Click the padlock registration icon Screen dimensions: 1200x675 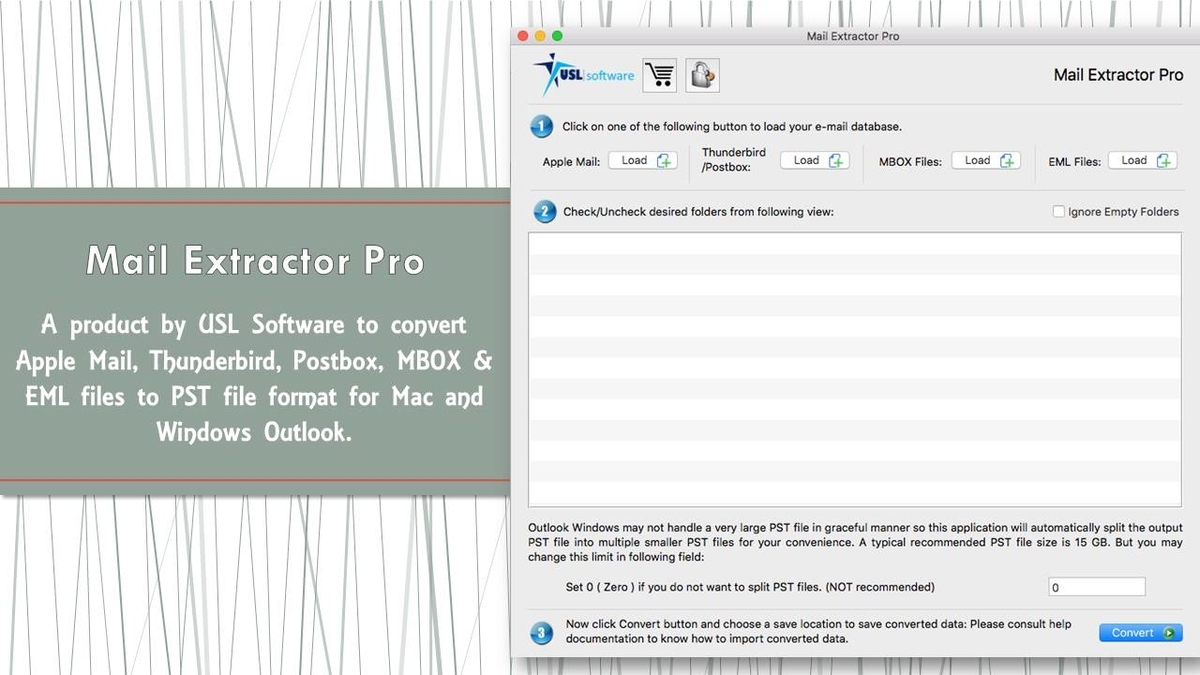[x=703, y=75]
